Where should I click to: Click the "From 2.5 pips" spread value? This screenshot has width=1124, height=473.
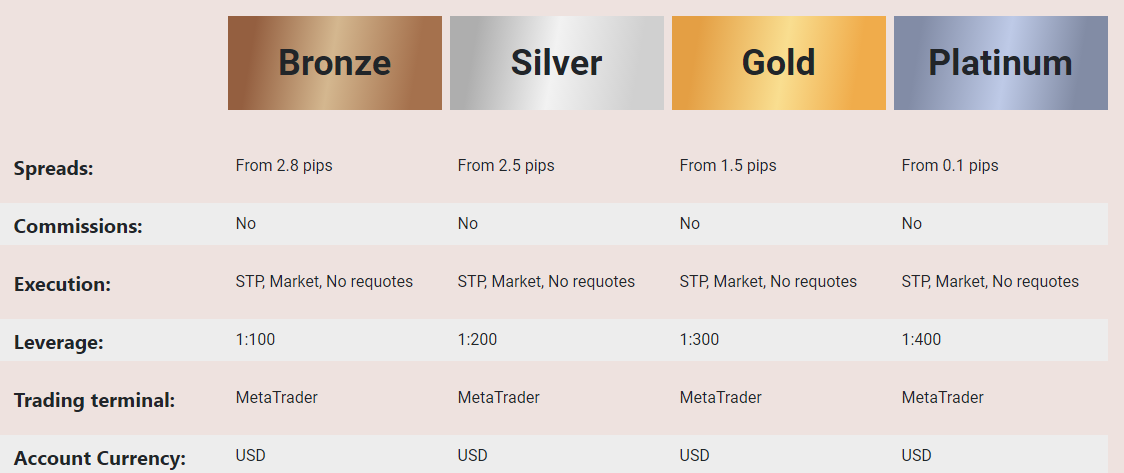click(506, 165)
